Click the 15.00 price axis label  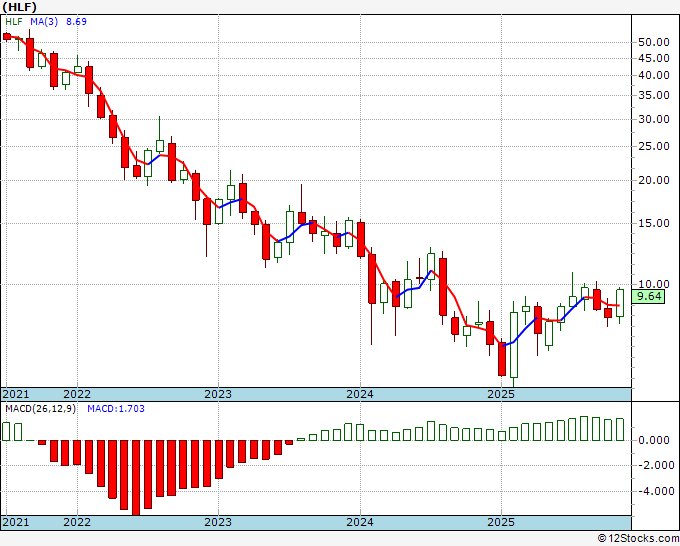[x=654, y=223]
